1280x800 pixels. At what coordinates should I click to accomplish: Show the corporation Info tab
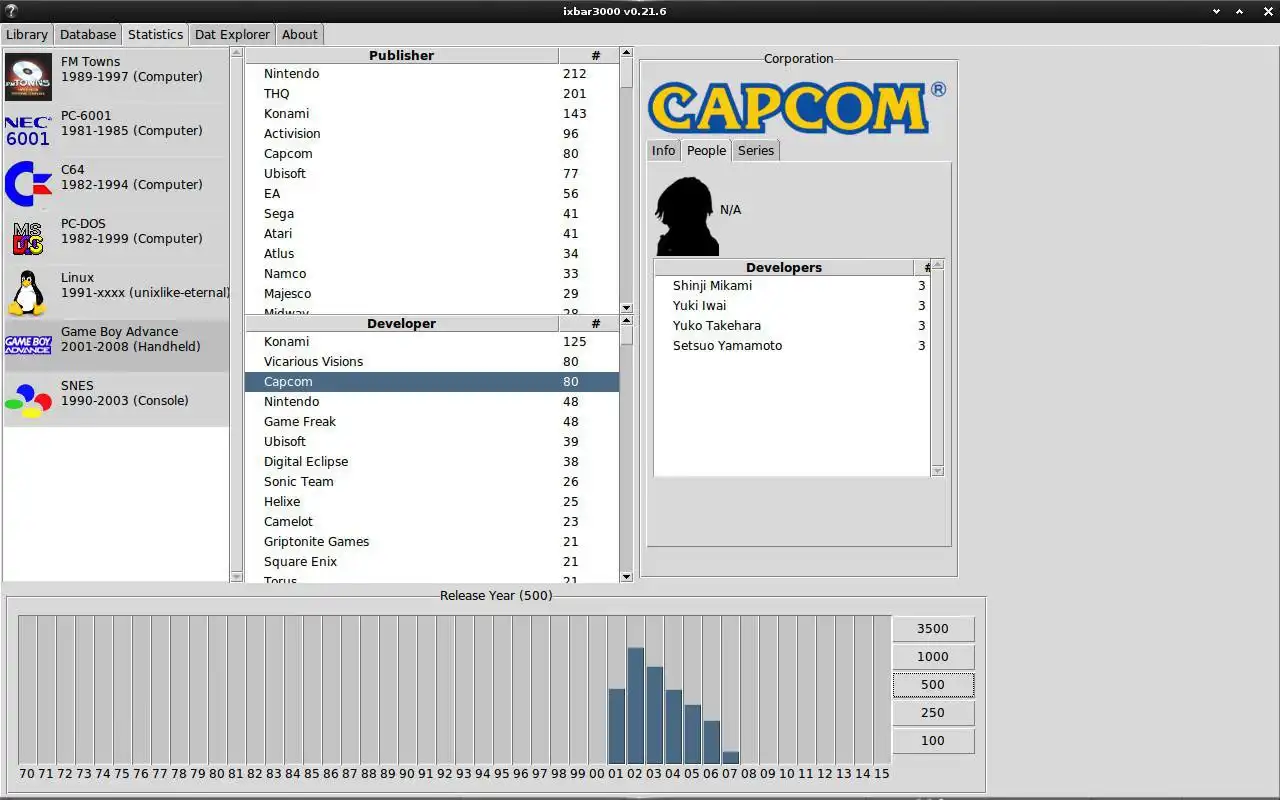[664, 150]
